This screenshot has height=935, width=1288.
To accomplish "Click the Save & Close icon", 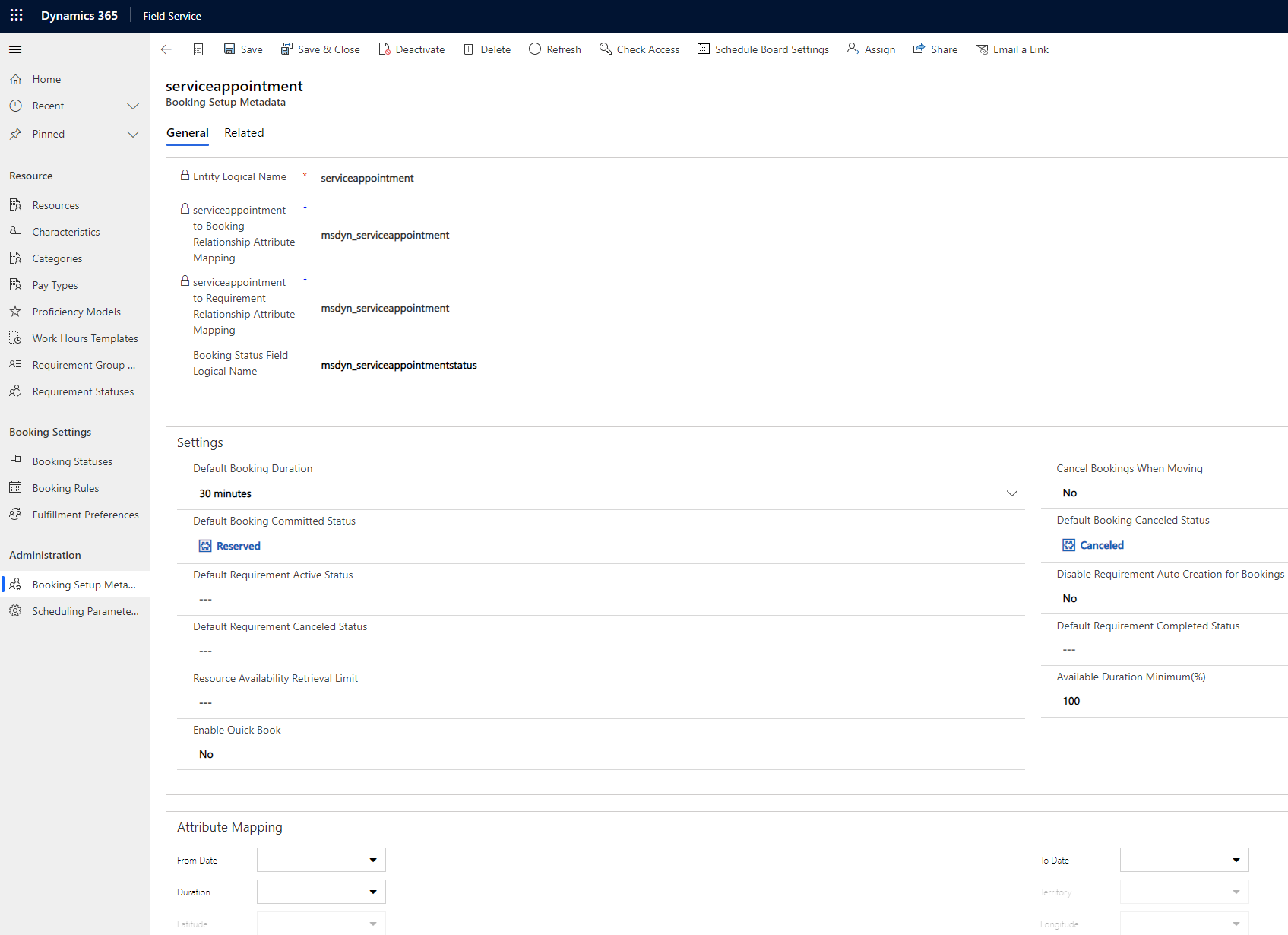I will point(286,49).
